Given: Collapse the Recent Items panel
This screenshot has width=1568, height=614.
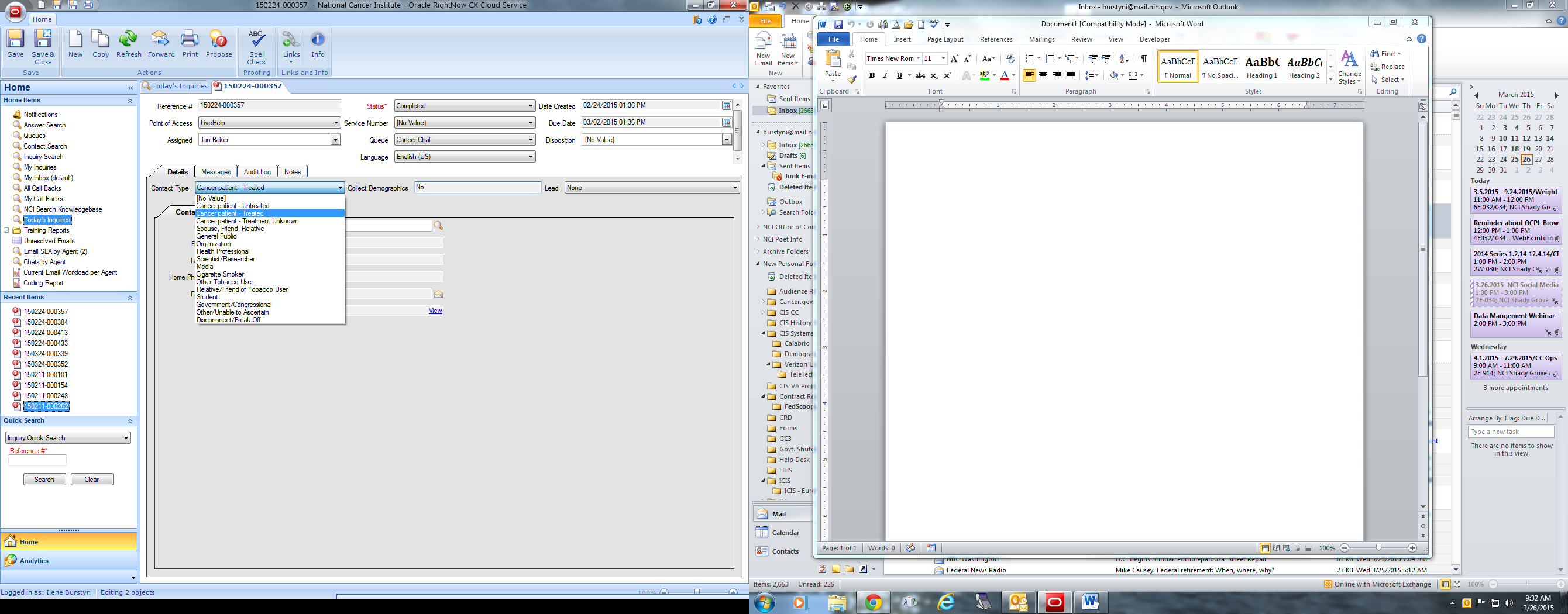Looking at the screenshot, I should coord(130,298).
